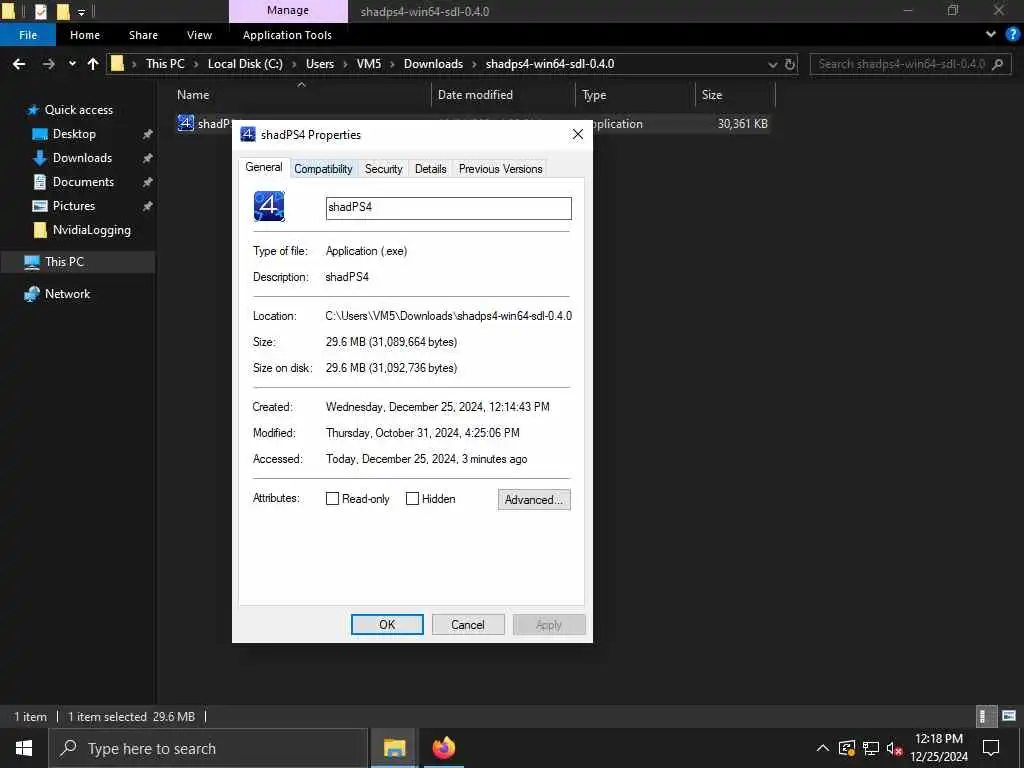Open the Share ribbon tab
Viewport: 1024px width, 768px height.
(143, 35)
